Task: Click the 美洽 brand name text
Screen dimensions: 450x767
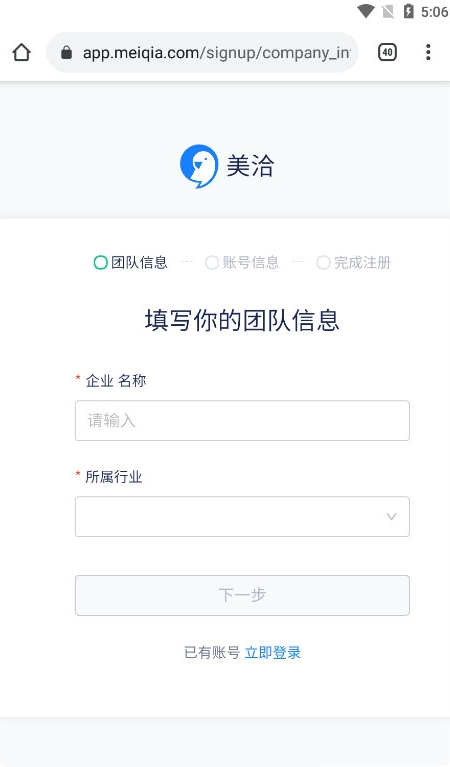Action: pyautogui.click(x=250, y=166)
